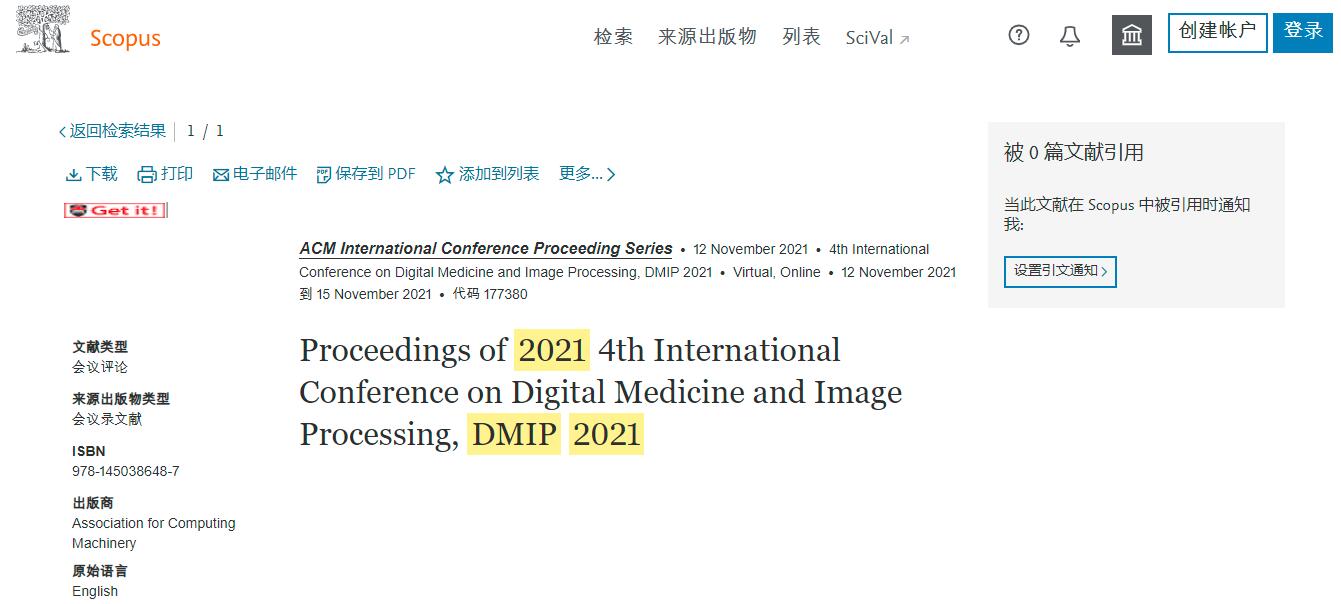Click the 登录 button
1341x604 pixels.
click(1303, 33)
